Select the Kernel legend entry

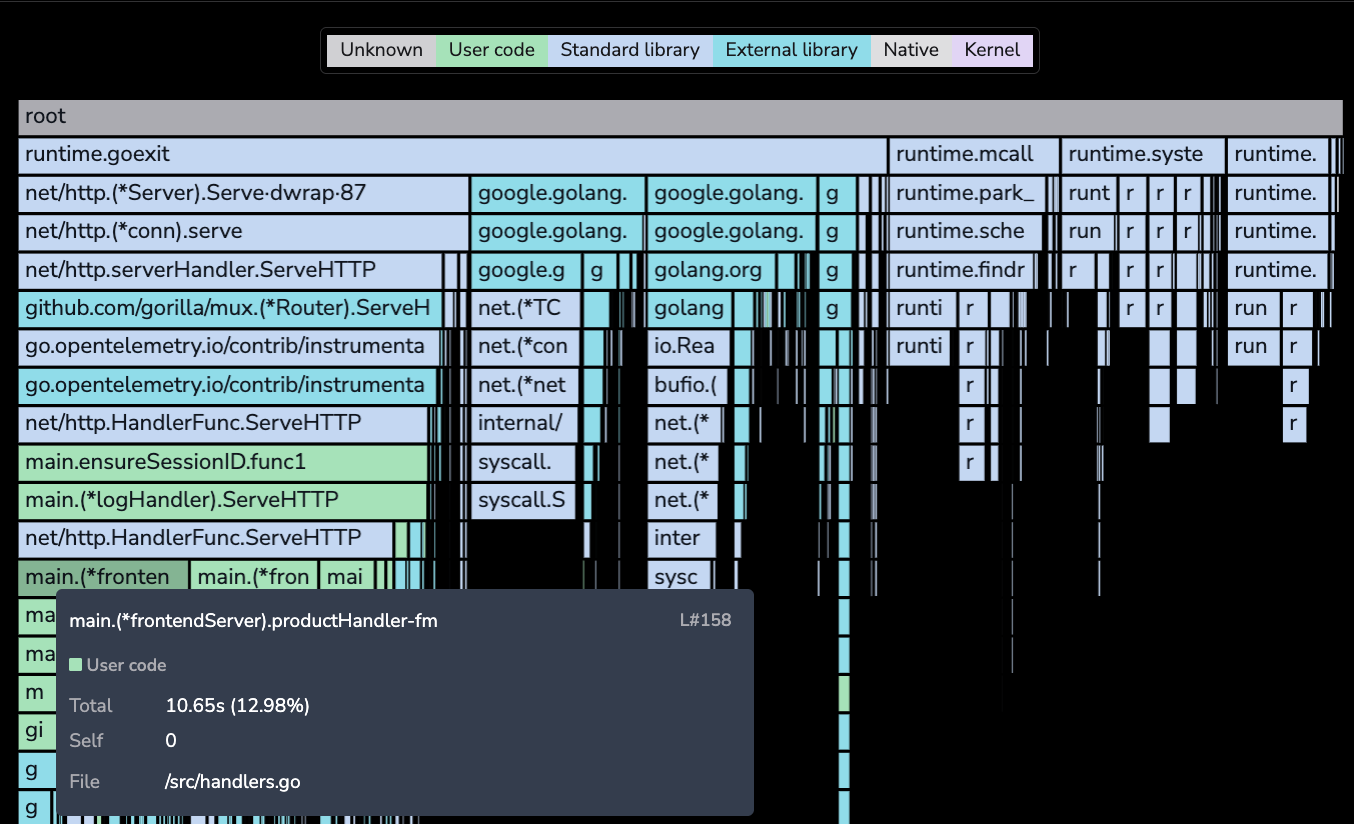tap(992, 50)
